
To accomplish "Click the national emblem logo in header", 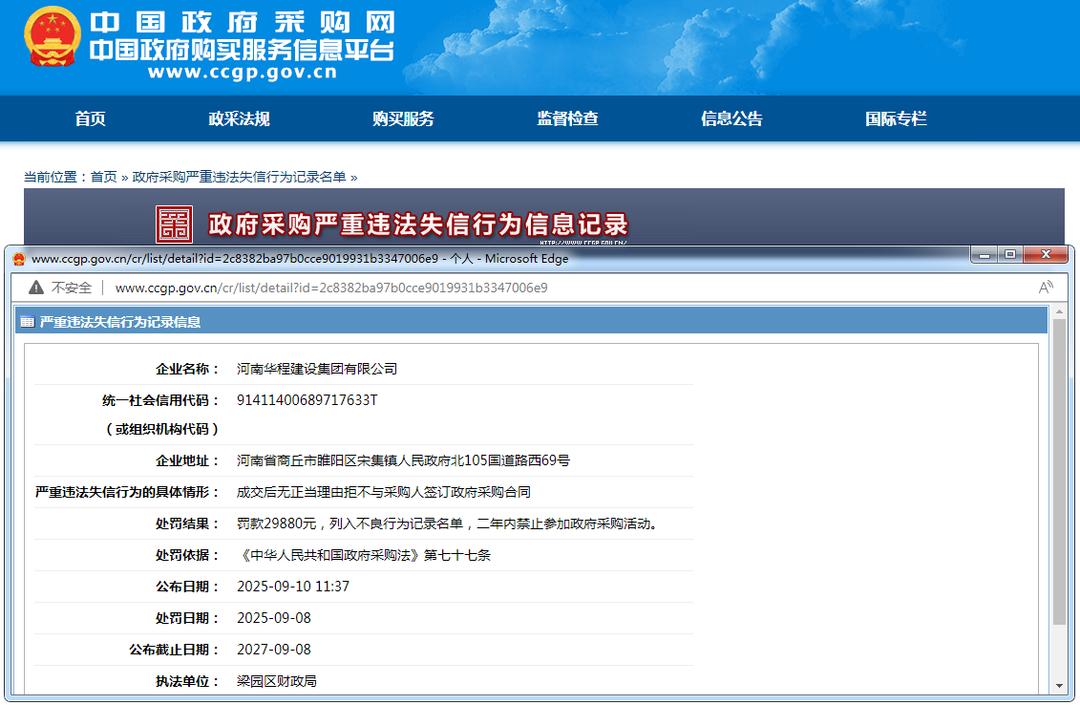I will point(51,37).
